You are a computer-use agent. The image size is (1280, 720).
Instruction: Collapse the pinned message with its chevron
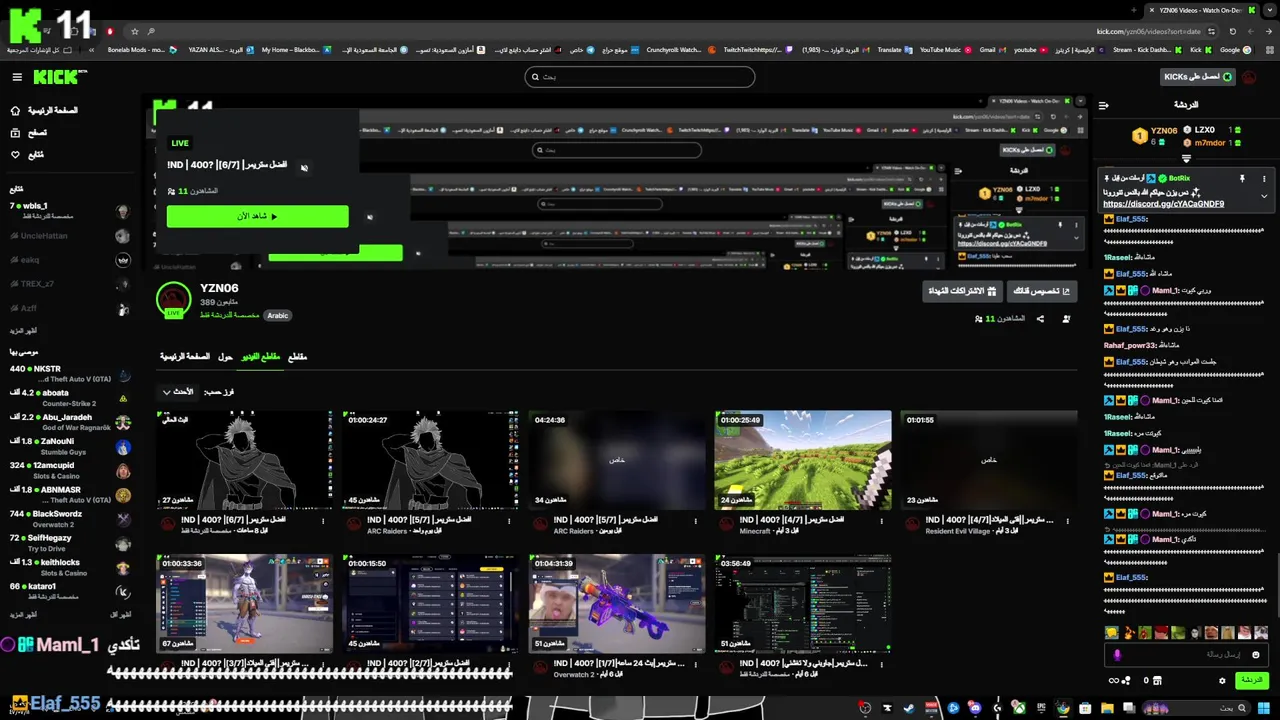pos(1264,196)
